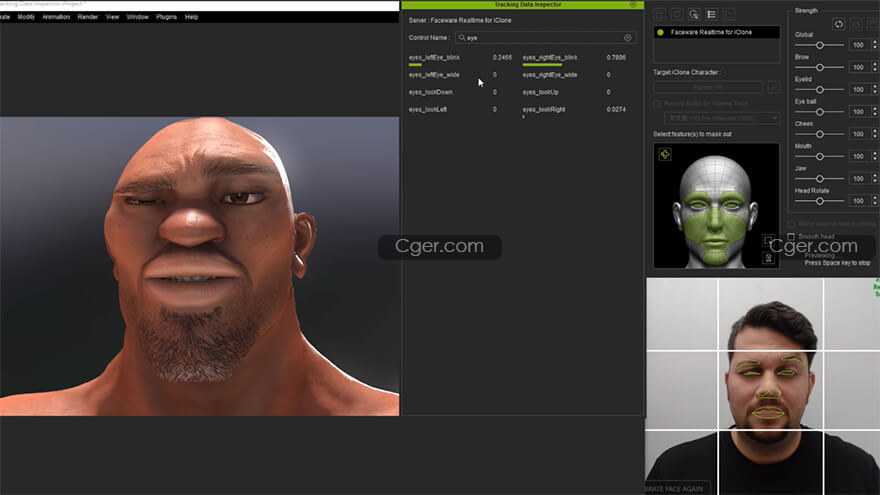Click the reset strength circular-arrows icon

coord(838,24)
